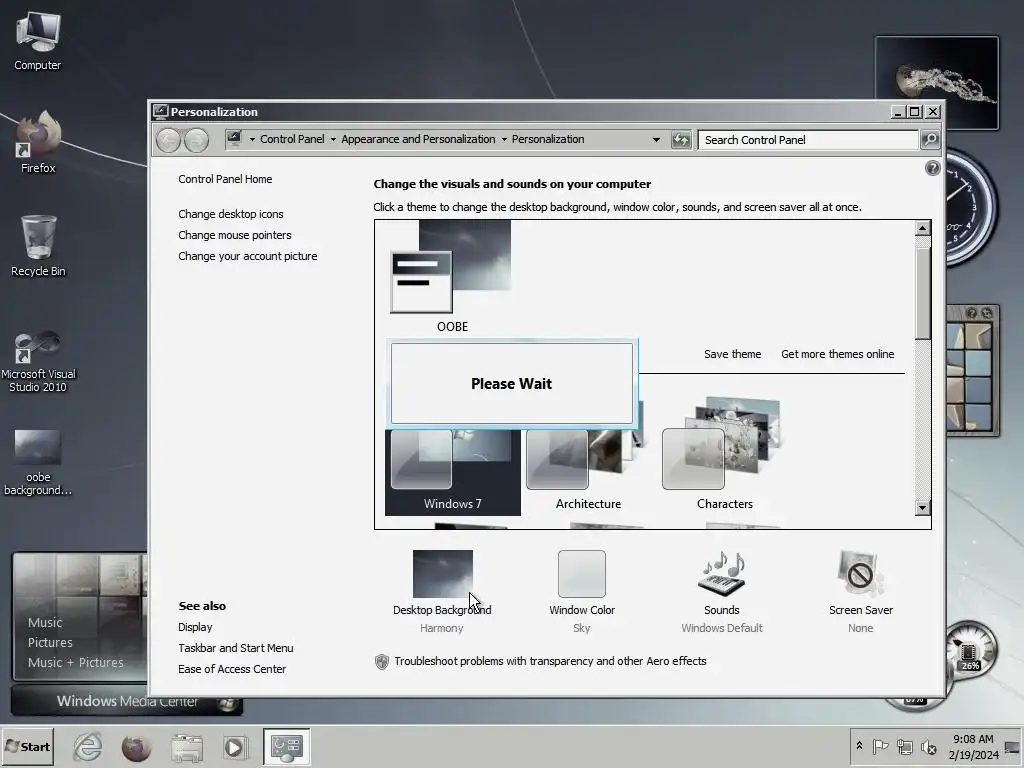The image size is (1024, 768).
Task: Click the Personalization breadcrumb
Action: pyautogui.click(x=548, y=139)
